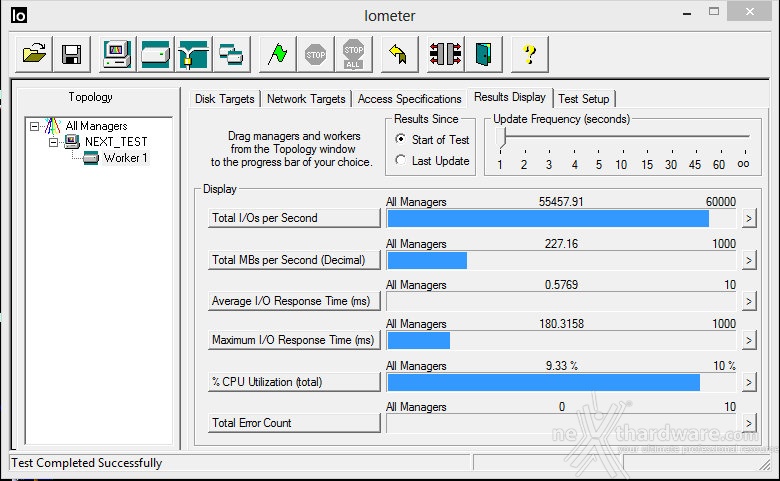The width and height of the screenshot is (780, 481).
Task: Stop current test icon
Action: click(x=315, y=54)
